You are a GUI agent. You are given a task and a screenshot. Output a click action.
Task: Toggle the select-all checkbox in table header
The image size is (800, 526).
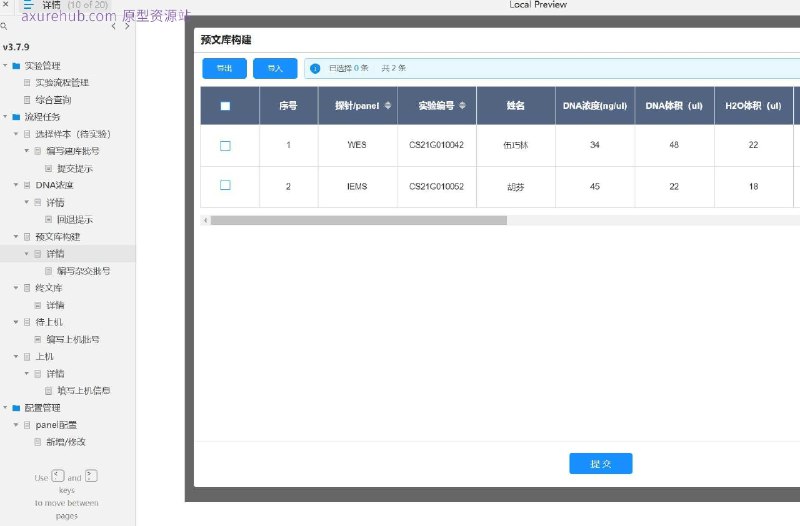225,106
